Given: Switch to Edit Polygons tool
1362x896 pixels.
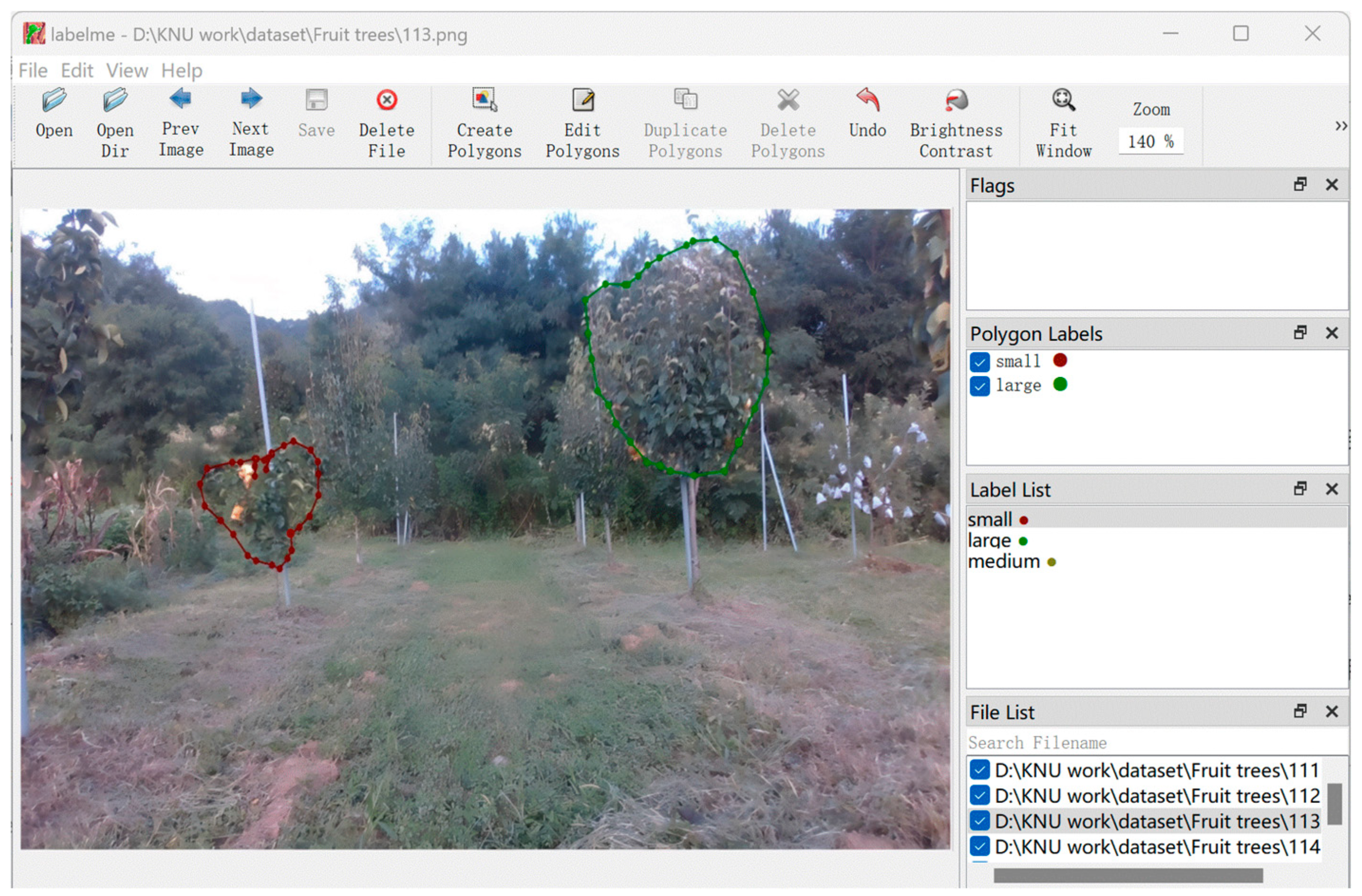Looking at the screenshot, I should (x=583, y=101).
